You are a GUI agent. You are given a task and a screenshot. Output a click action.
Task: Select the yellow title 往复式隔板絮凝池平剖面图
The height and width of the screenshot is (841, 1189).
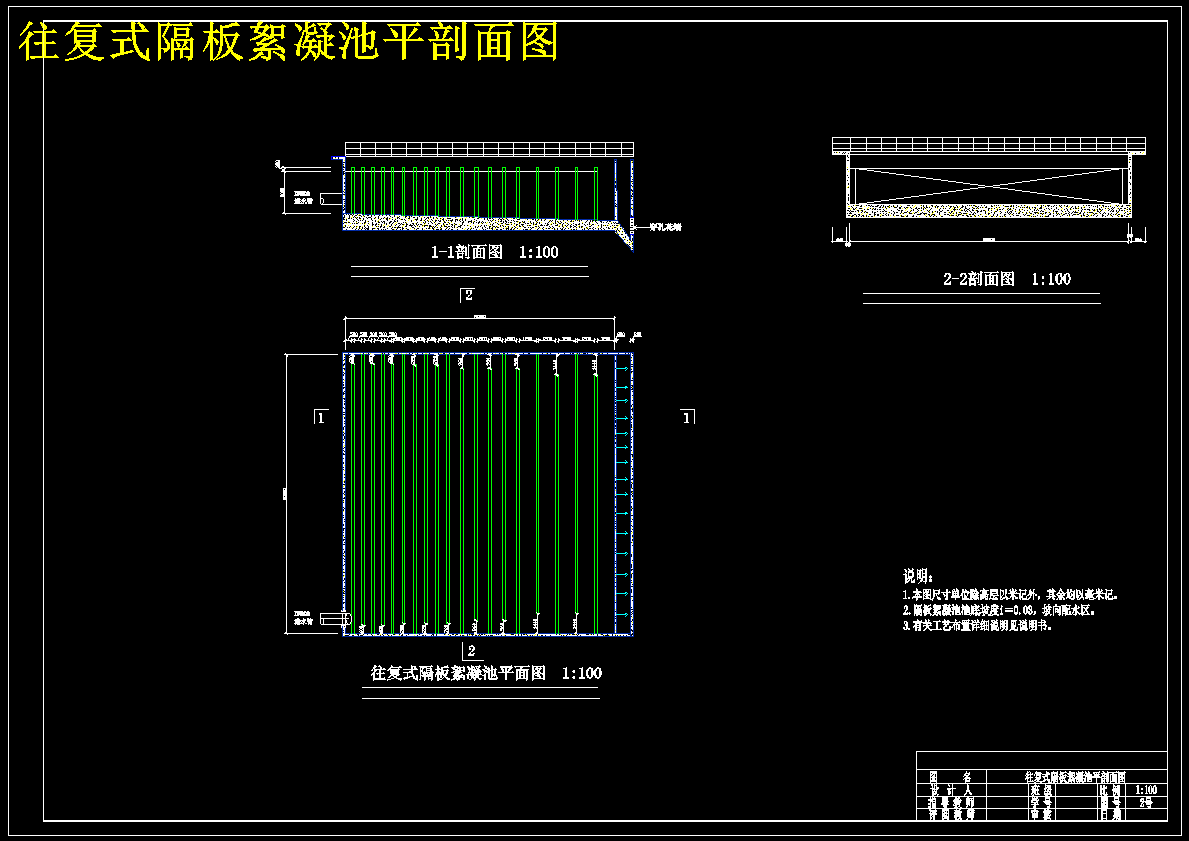[x=289, y=41]
